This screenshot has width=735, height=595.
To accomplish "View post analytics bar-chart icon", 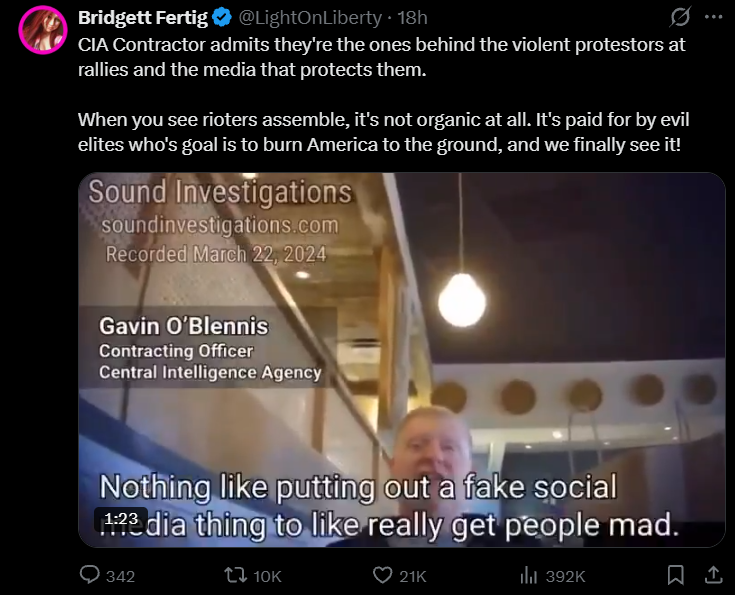I will click(528, 575).
